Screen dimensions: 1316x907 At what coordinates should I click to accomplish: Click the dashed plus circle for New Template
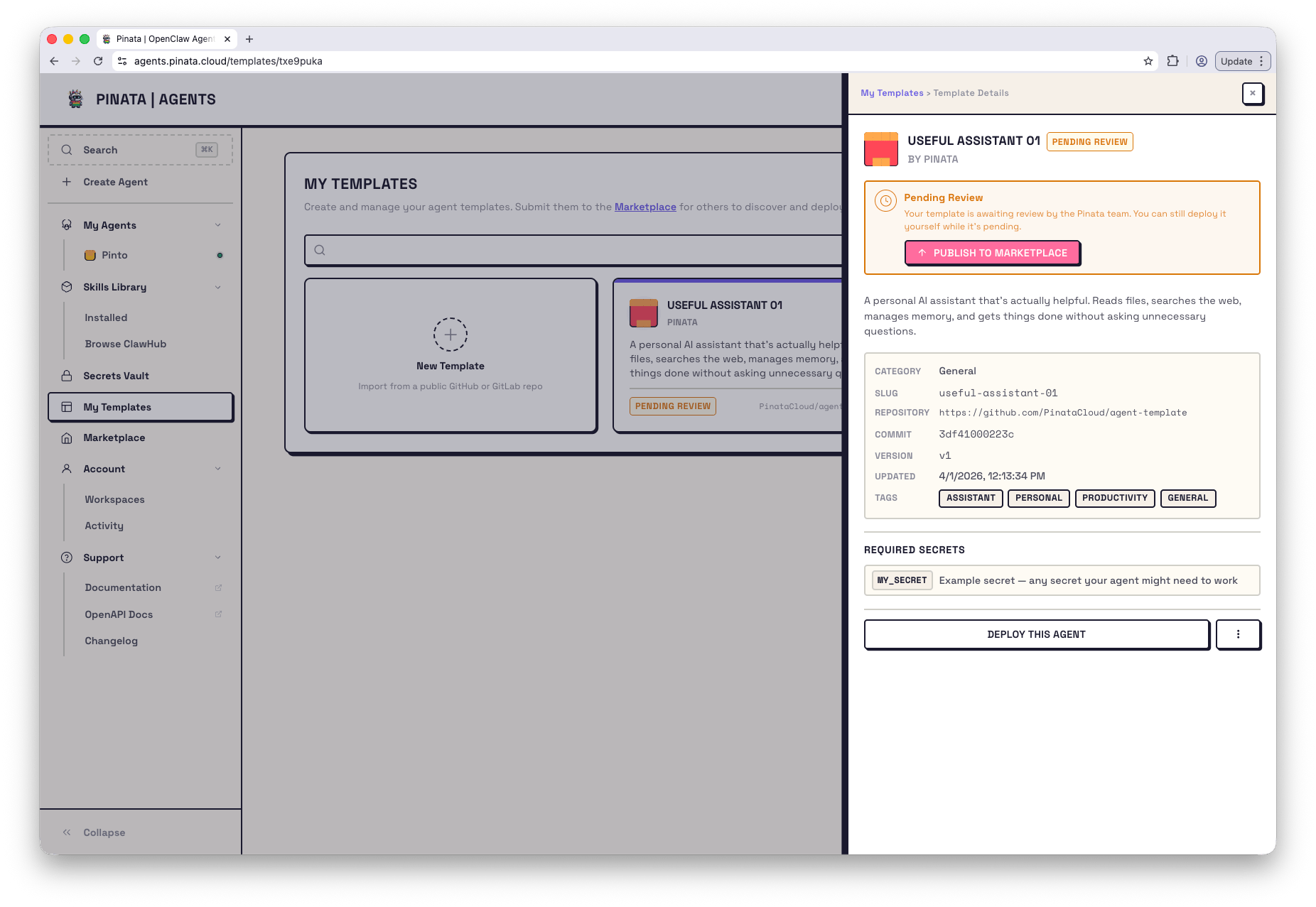pos(451,335)
